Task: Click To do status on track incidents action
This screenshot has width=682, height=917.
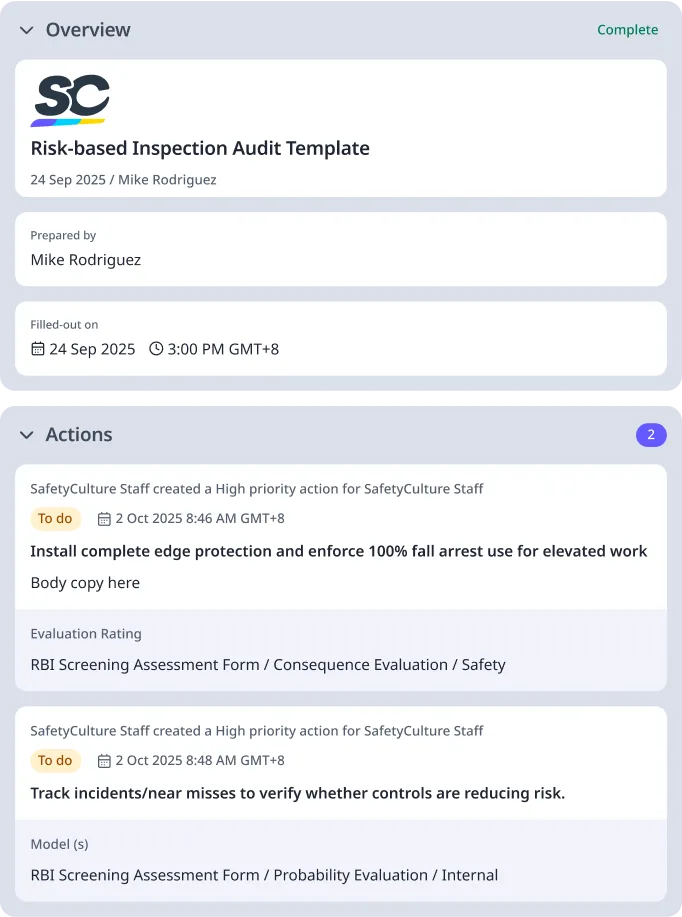Action: 55,761
